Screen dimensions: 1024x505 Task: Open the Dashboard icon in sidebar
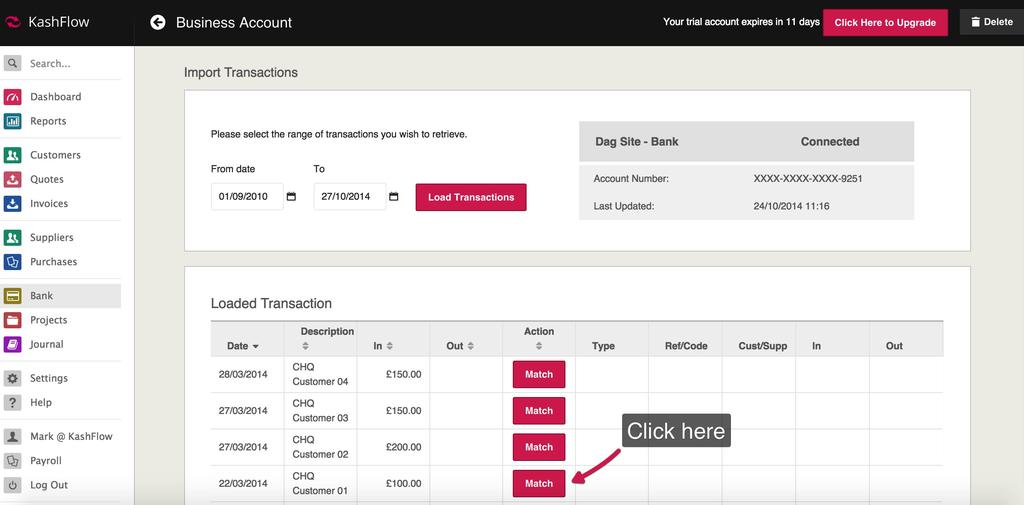12,97
